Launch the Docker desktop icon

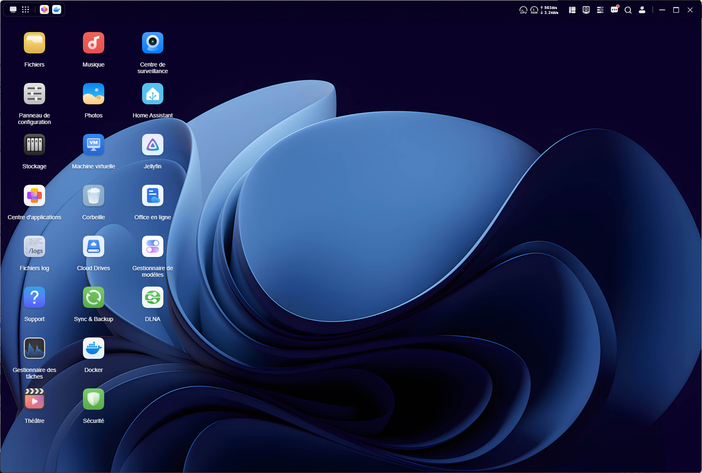[94, 349]
